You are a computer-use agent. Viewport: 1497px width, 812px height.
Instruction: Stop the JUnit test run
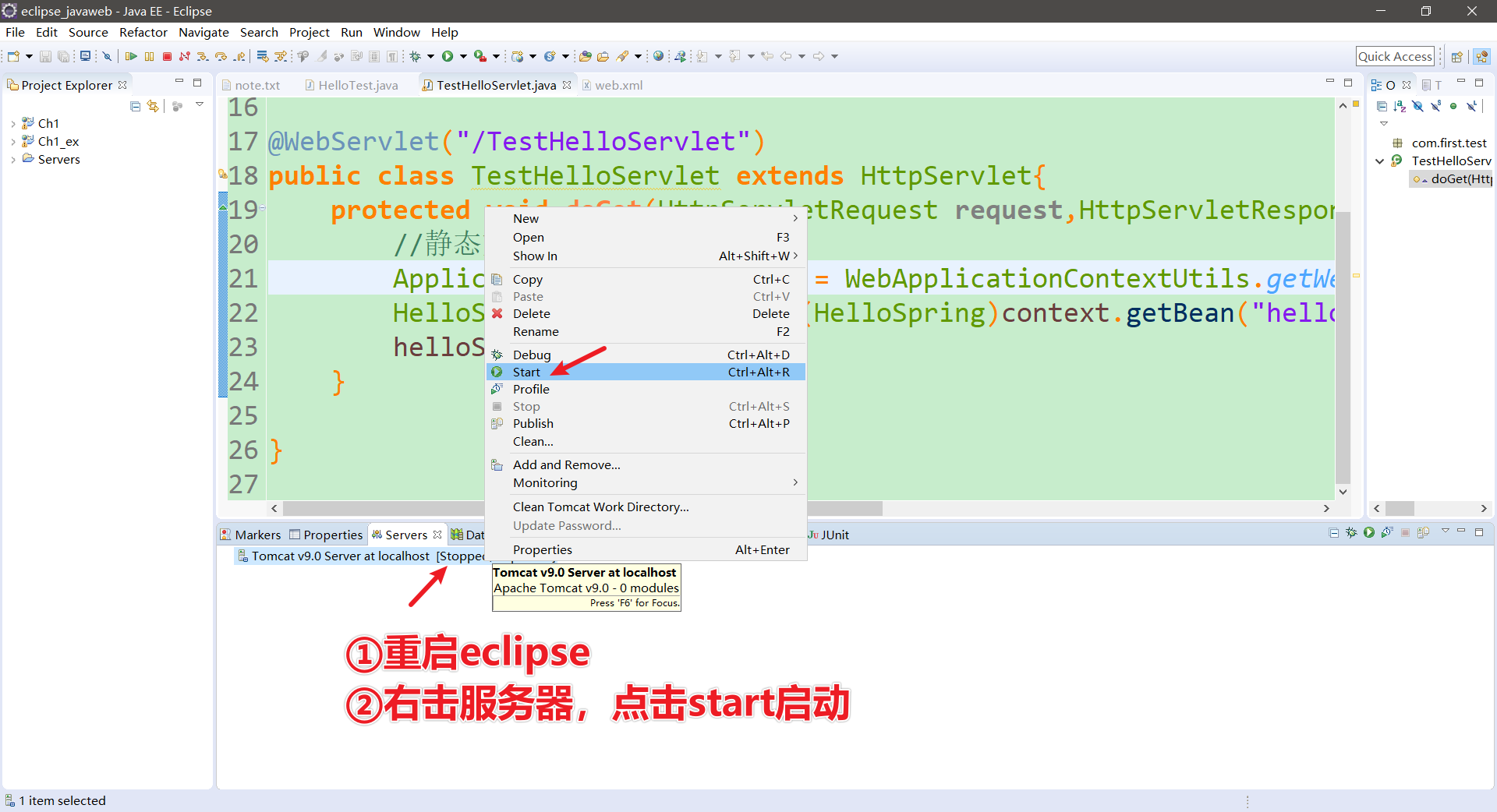tap(1405, 534)
